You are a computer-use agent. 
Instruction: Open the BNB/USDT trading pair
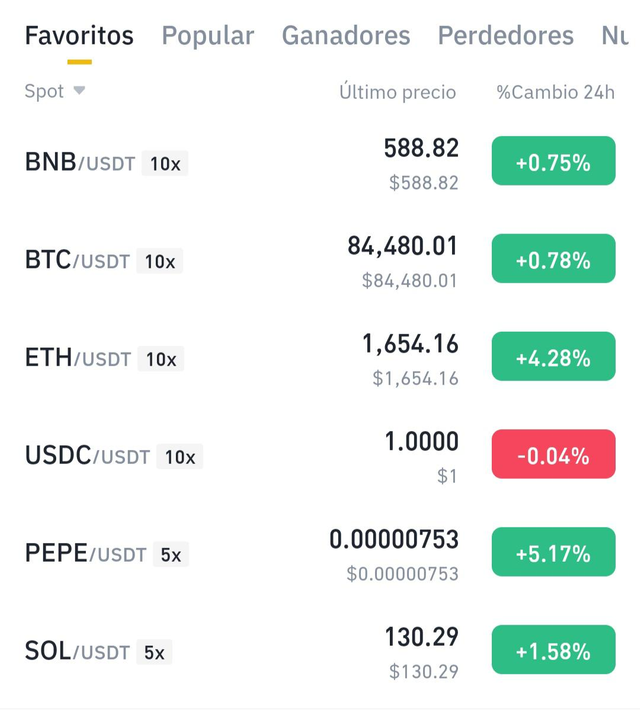tap(320, 163)
